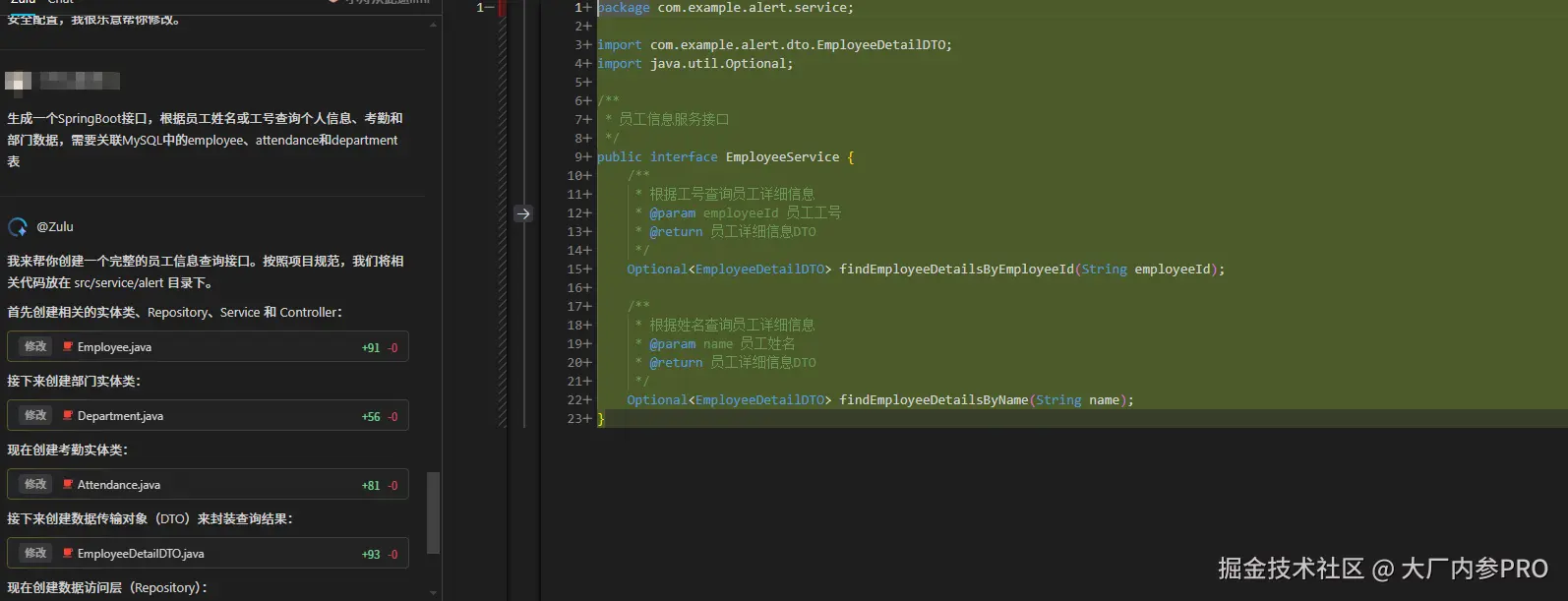Click the @Zulu name label
This screenshot has height=601, width=1568.
pyautogui.click(x=55, y=226)
